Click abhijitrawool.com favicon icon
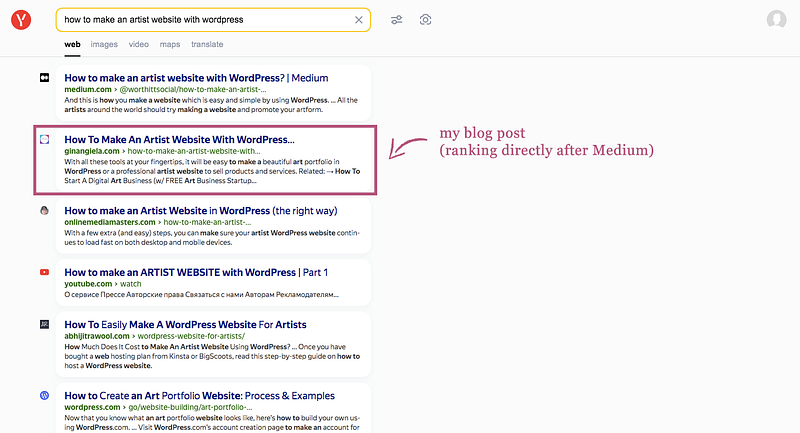This screenshot has width=800, height=433. [x=44, y=324]
